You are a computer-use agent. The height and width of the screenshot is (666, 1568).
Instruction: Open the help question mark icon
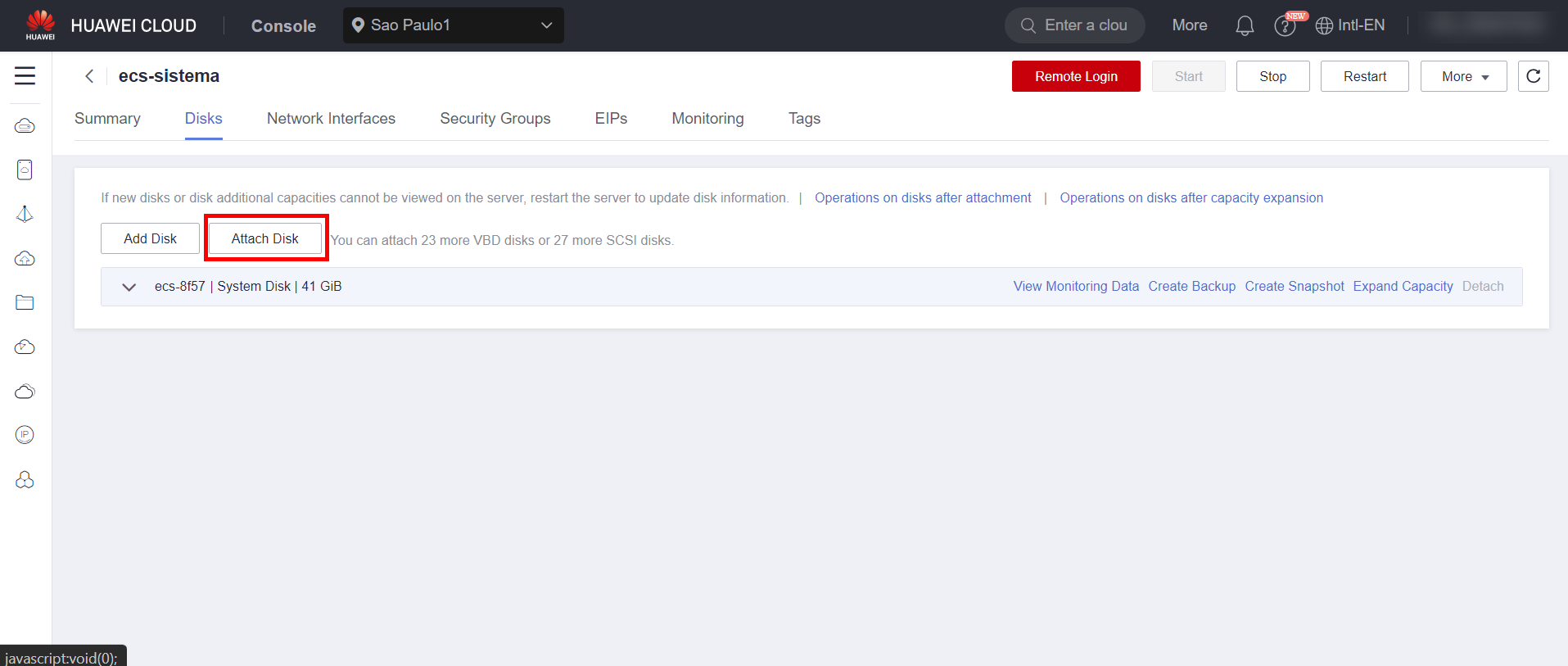click(x=1285, y=26)
